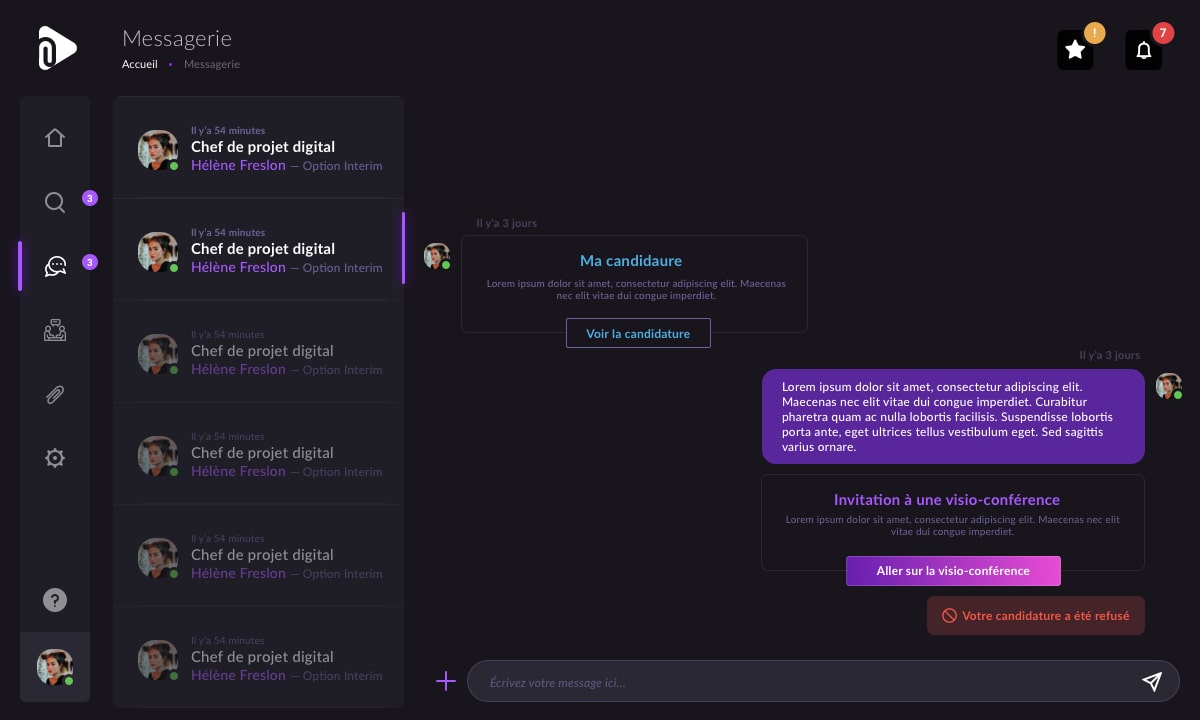Click the Voir la candidature button
The image size is (1200, 720).
click(x=638, y=333)
